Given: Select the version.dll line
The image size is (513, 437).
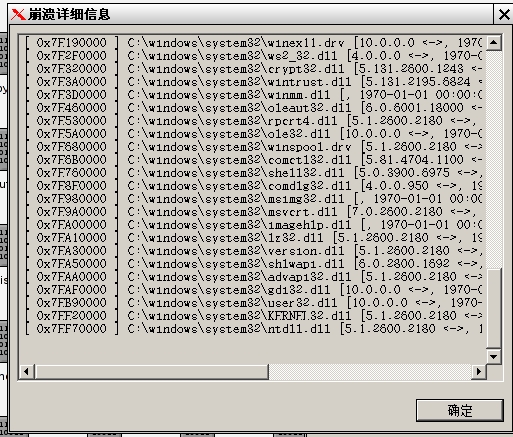Looking at the screenshot, I should pos(253,251).
